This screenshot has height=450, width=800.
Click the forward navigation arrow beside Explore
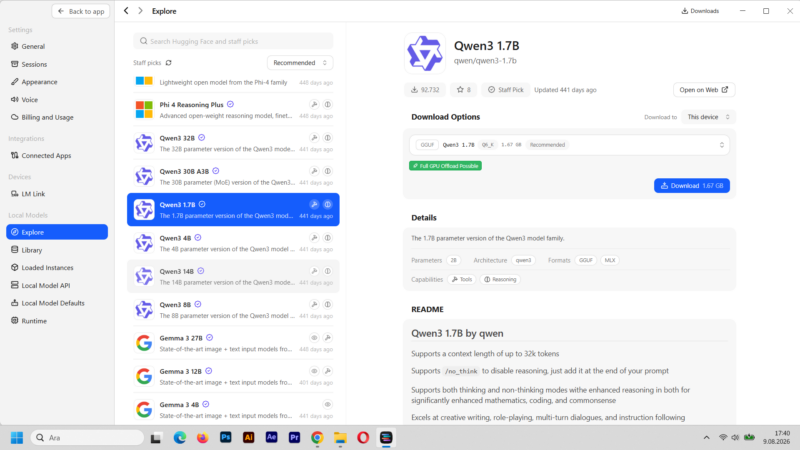tap(140, 11)
